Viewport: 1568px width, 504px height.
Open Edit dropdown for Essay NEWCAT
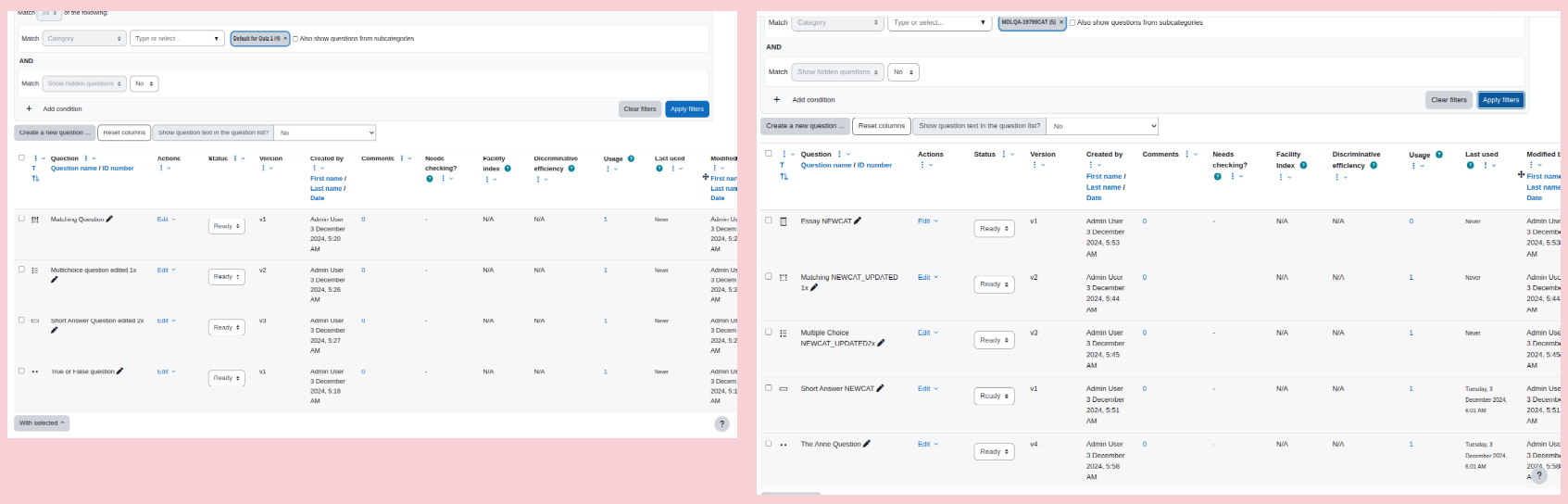point(927,220)
